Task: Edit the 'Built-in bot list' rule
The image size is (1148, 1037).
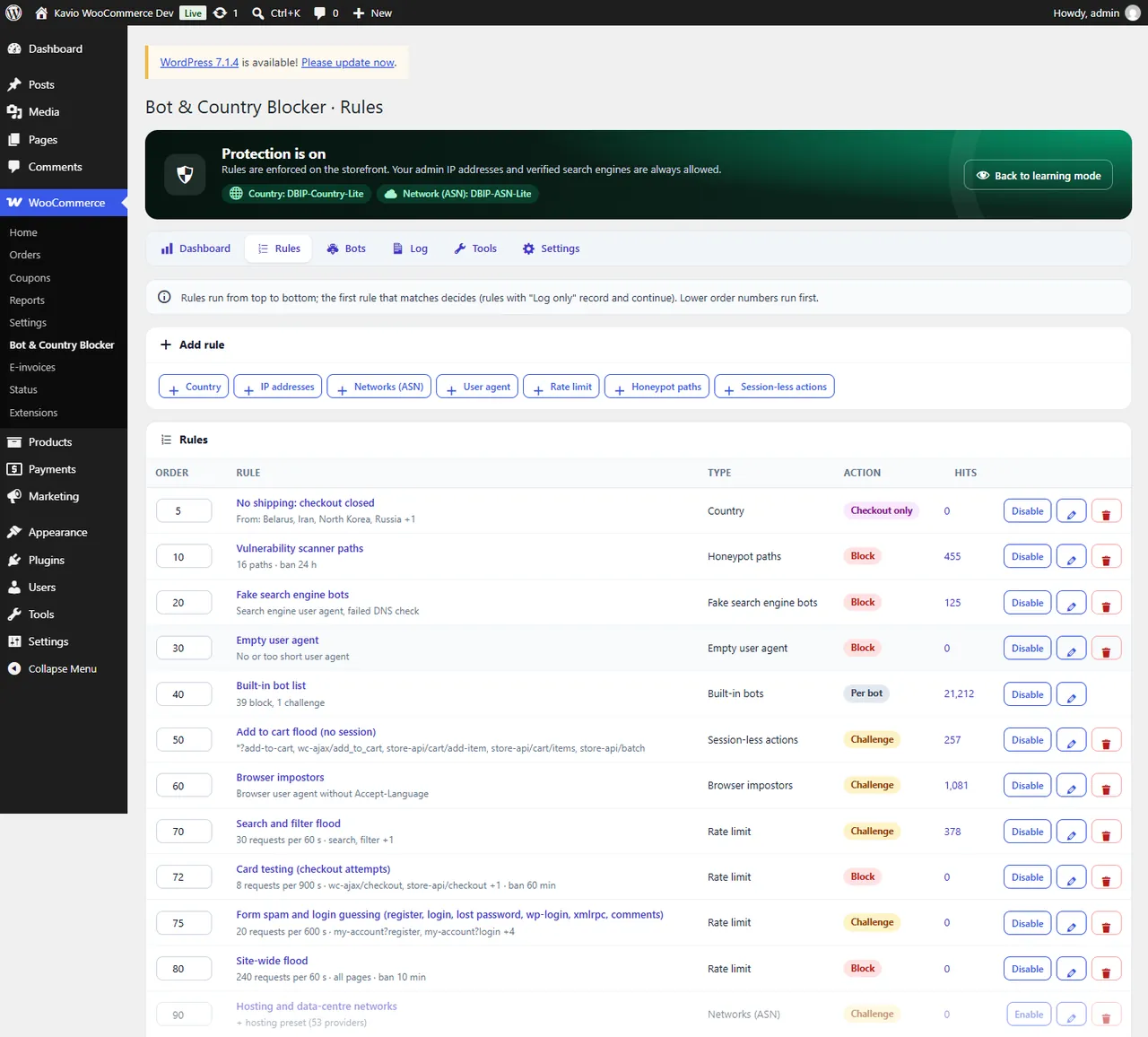Action: (1072, 694)
